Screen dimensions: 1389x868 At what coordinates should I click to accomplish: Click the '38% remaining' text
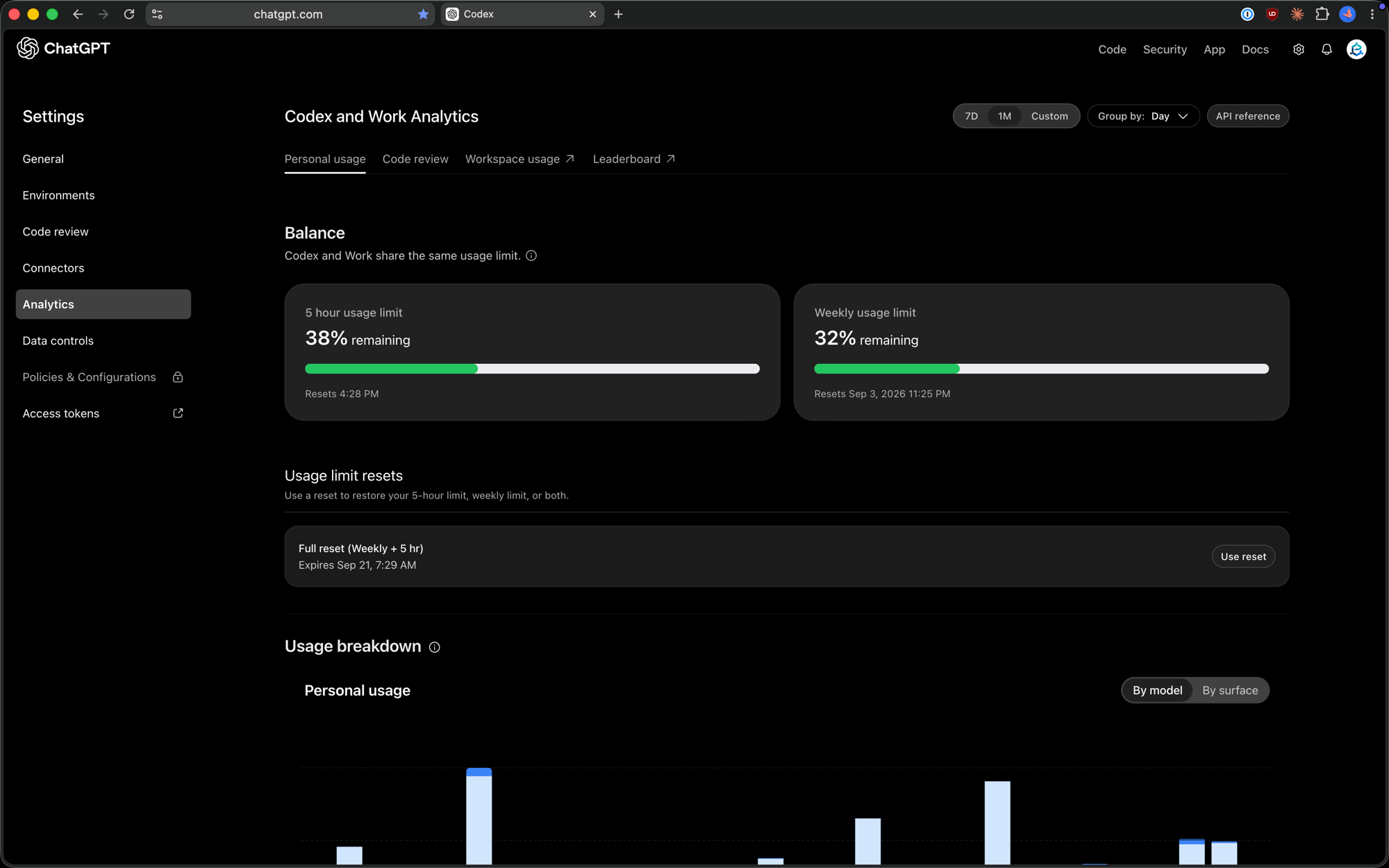click(358, 339)
